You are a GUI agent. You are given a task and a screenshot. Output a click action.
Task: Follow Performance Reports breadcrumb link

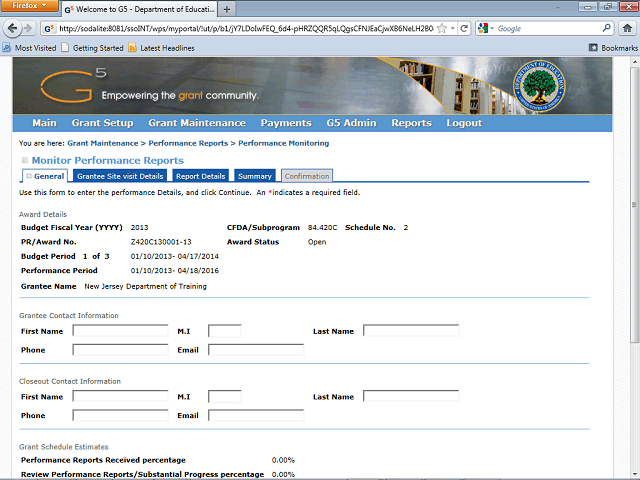[188, 143]
